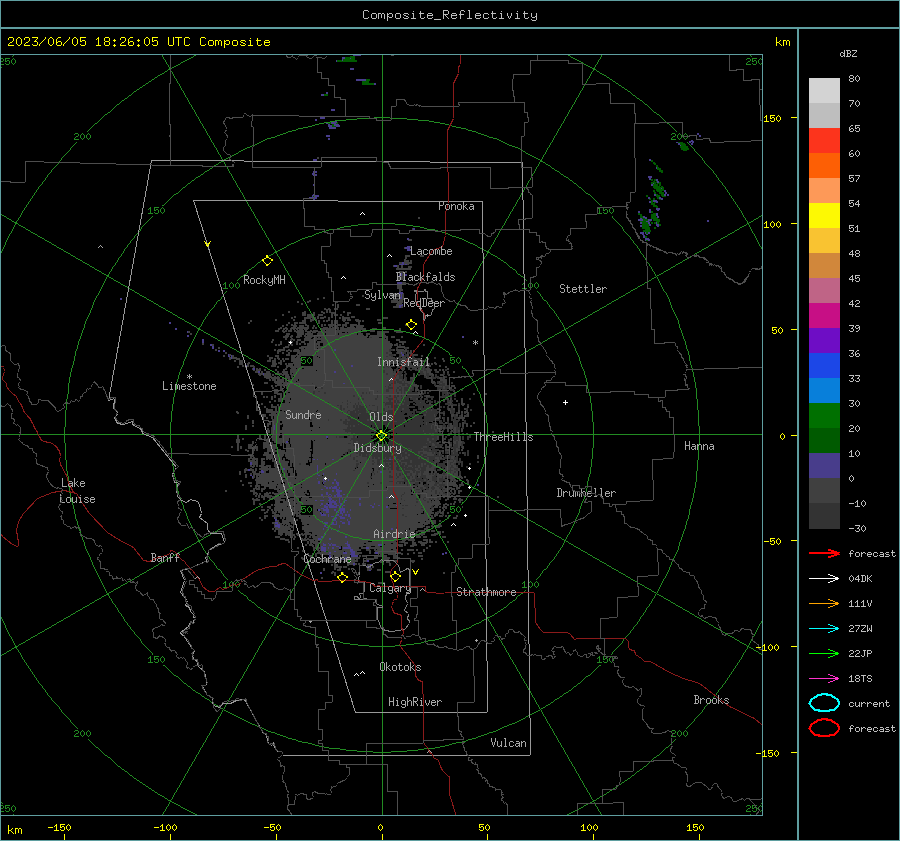
Task: Pick the blue 36 dBZ color swatch
Action: pos(824,365)
